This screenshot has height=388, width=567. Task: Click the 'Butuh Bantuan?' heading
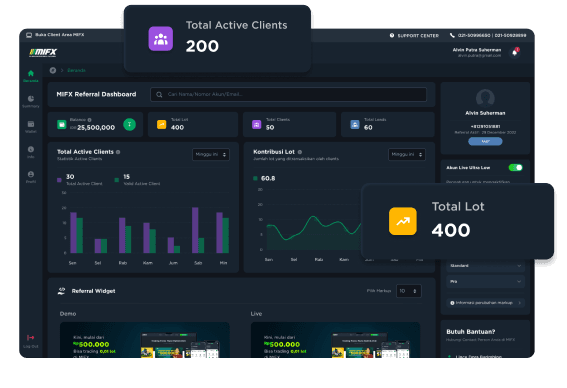click(470, 332)
